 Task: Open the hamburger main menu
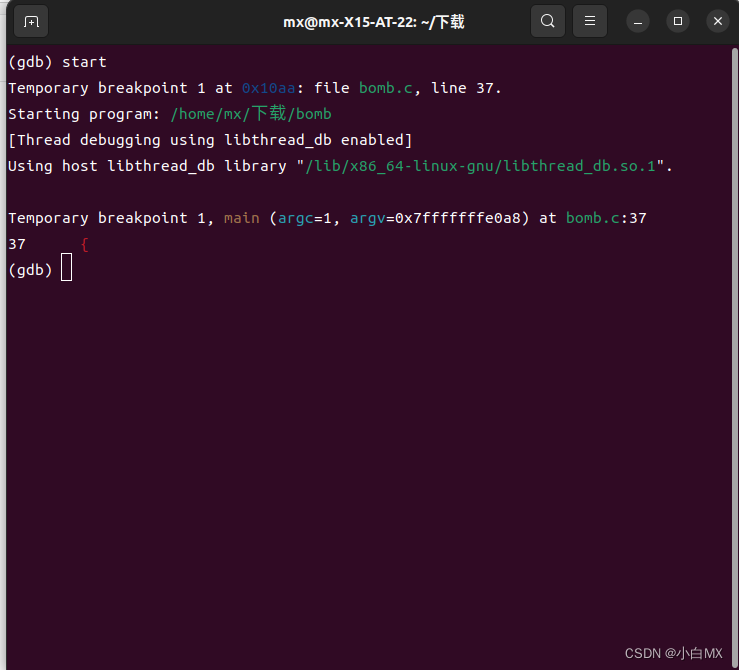(x=590, y=21)
